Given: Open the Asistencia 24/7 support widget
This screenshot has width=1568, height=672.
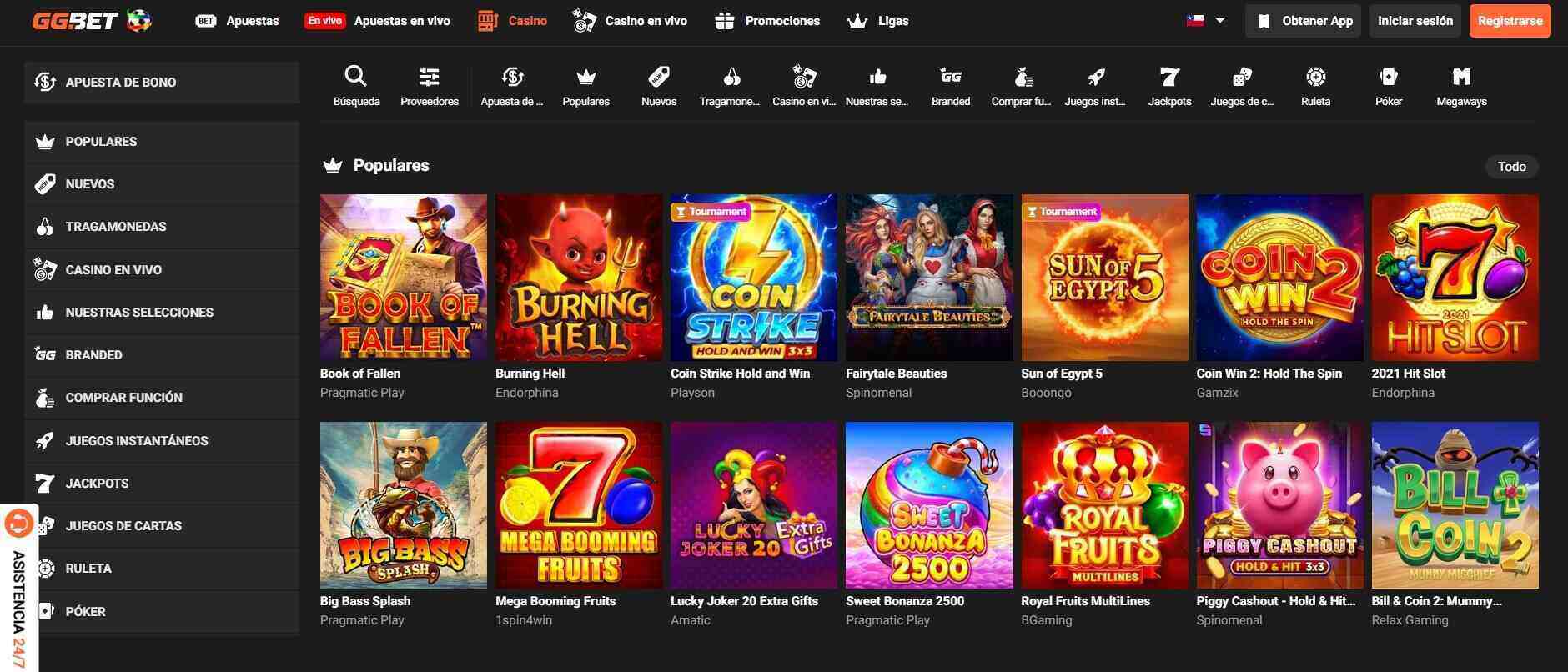Looking at the screenshot, I should (x=19, y=587).
